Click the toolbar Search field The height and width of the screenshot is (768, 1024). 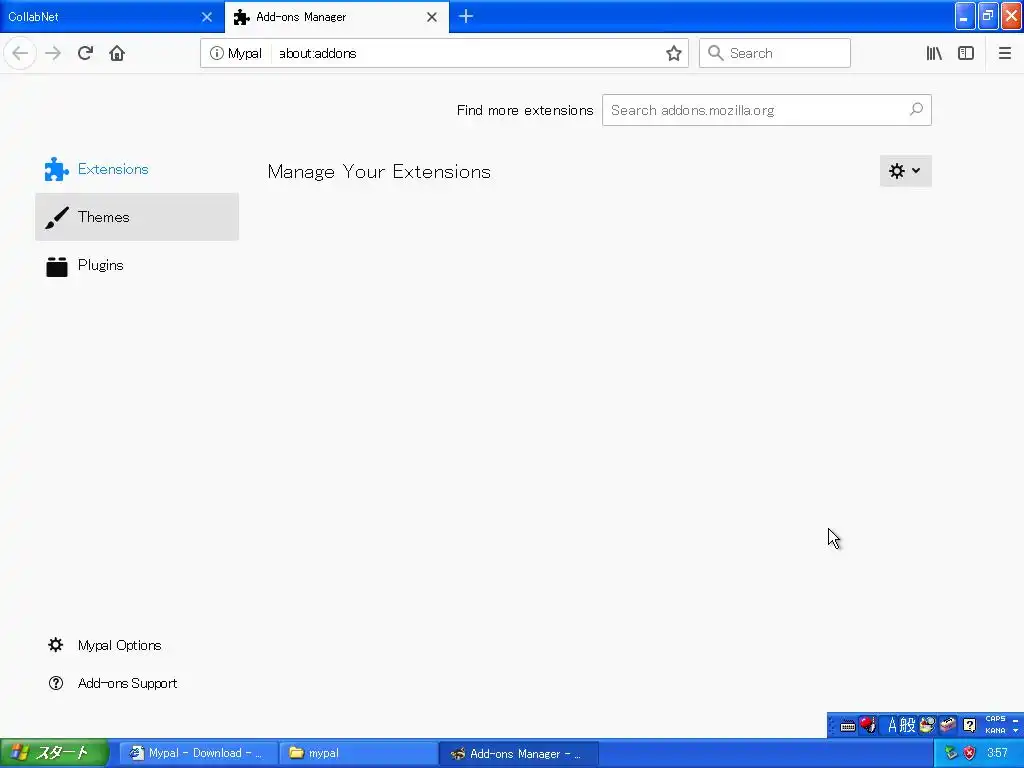(775, 53)
